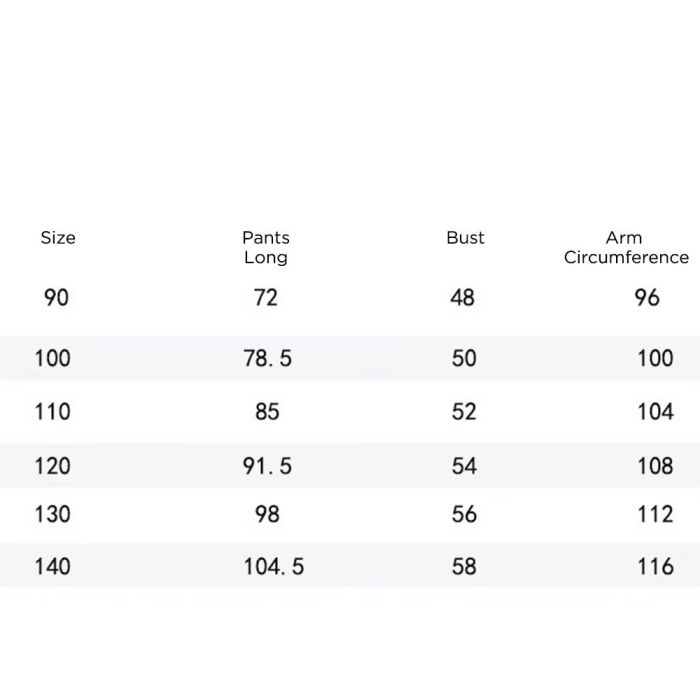Select size 130 in the Size column
The height and width of the screenshot is (700, 700).
coord(53,514)
